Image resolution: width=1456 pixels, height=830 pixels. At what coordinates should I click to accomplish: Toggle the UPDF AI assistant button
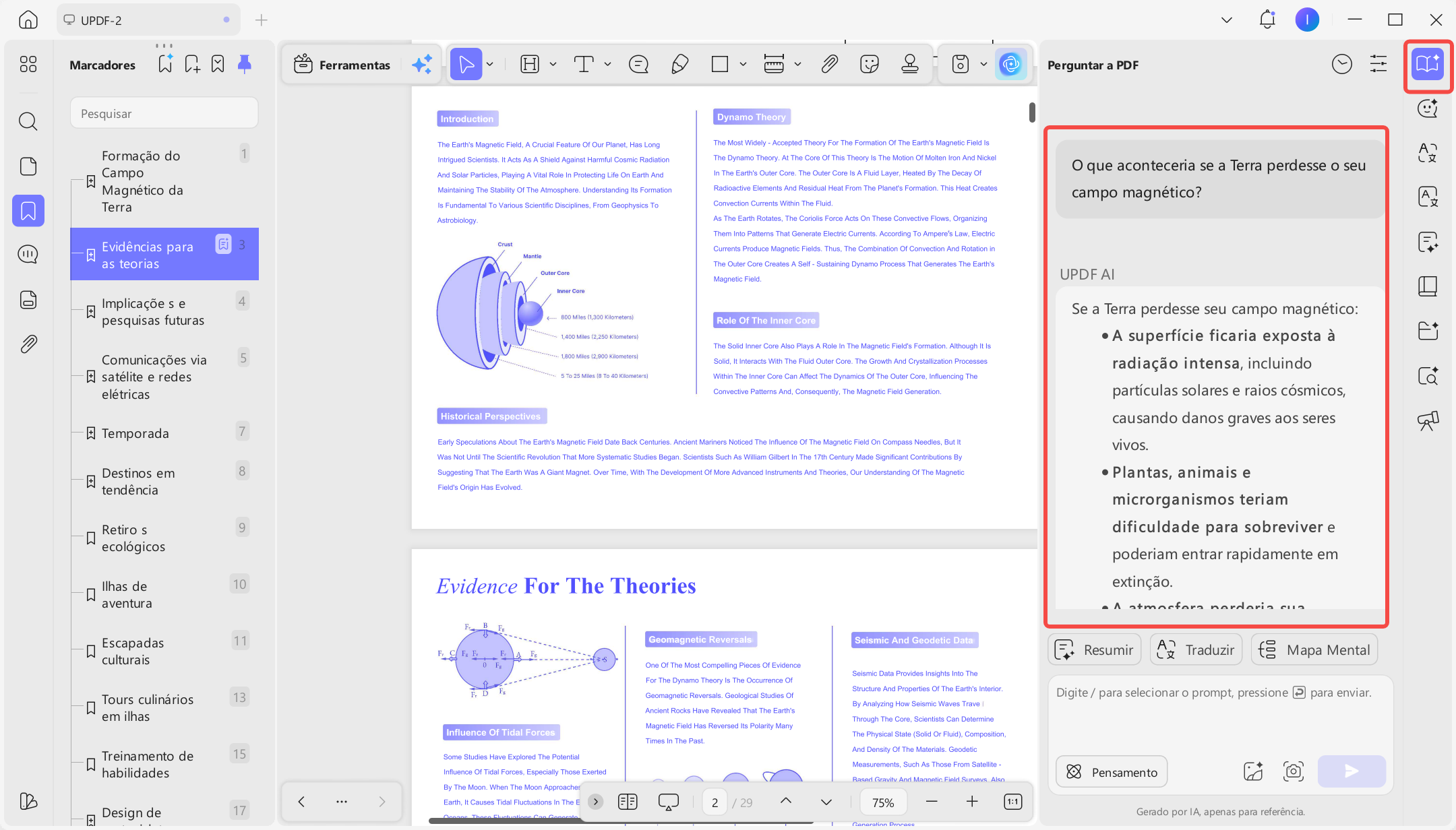point(1010,65)
